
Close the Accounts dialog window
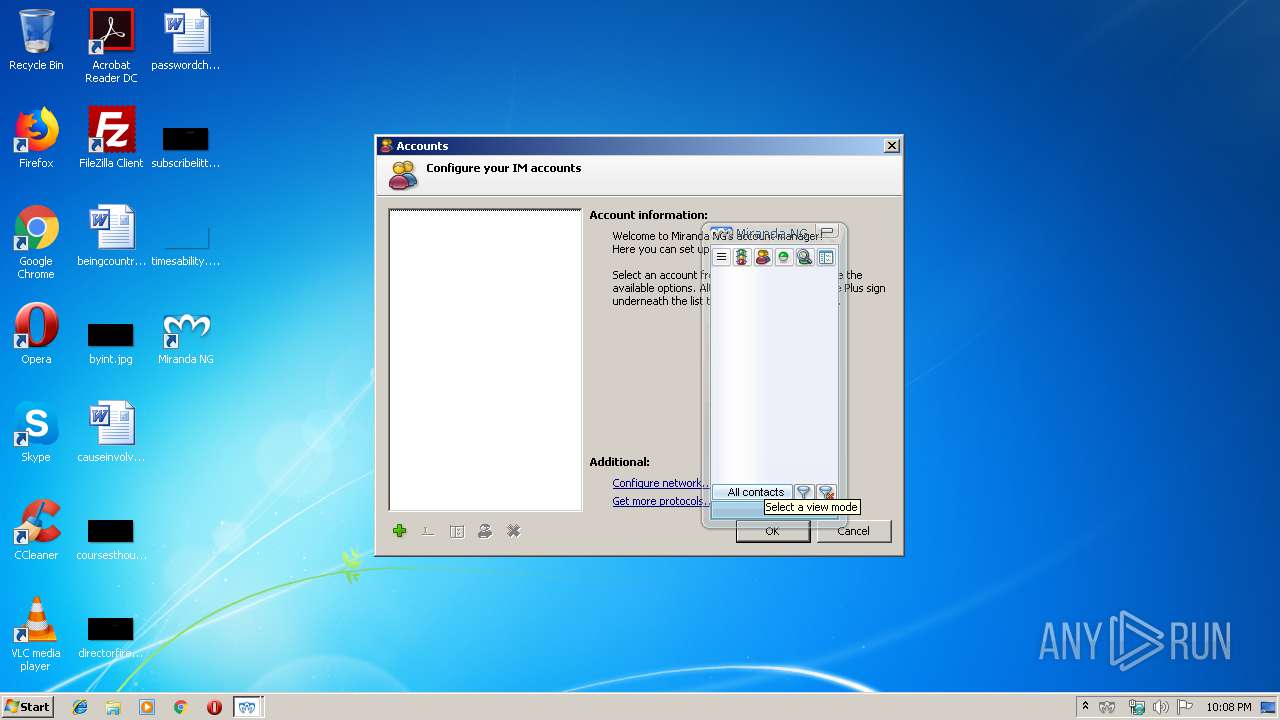click(x=891, y=146)
